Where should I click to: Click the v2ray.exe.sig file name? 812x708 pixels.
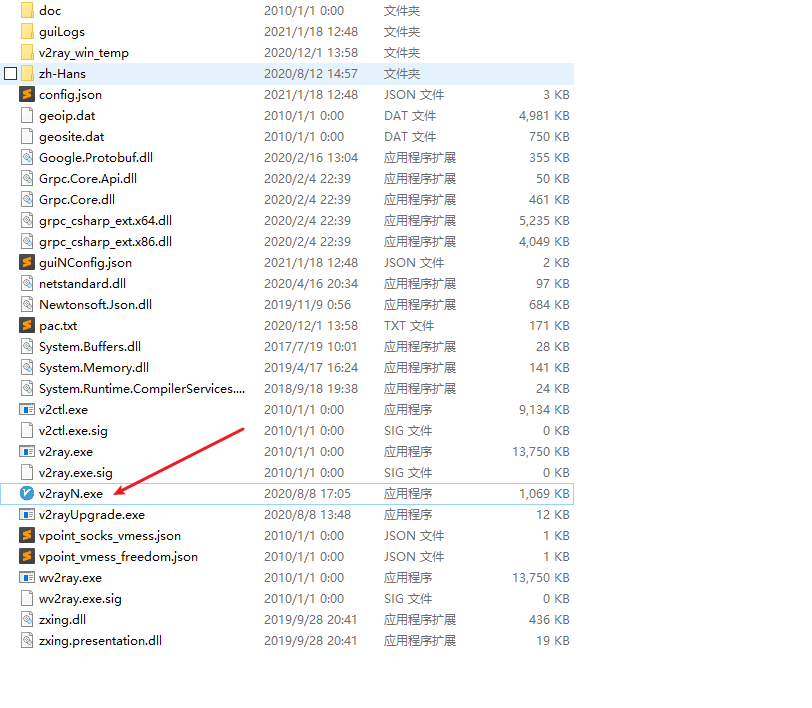[x=75, y=472]
